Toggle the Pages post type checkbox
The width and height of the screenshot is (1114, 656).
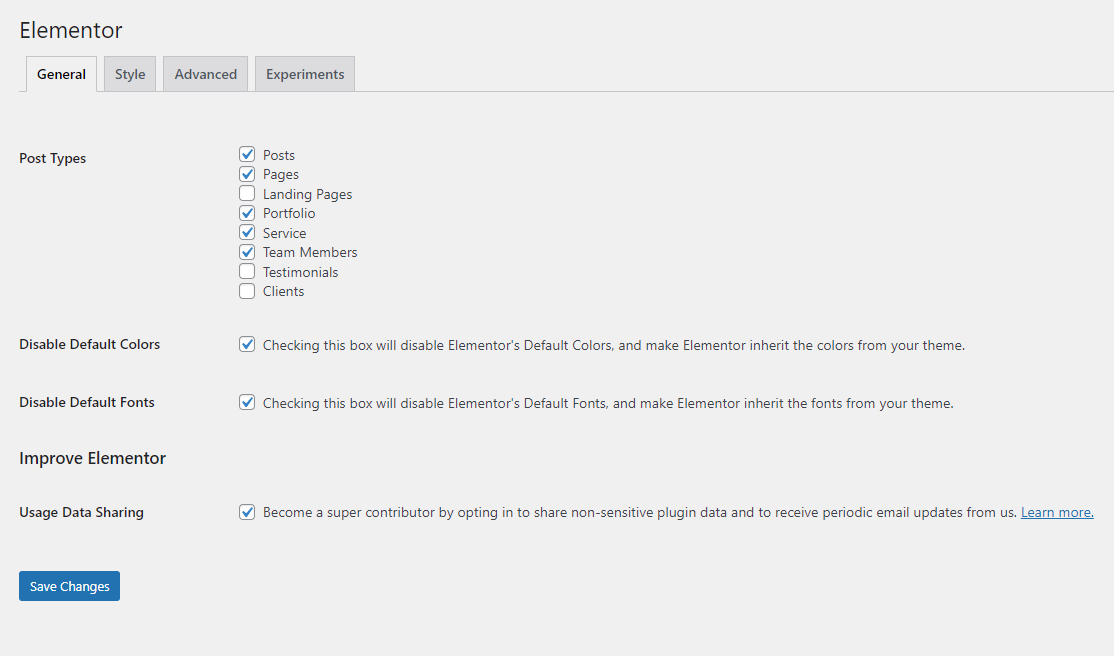(x=247, y=174)
